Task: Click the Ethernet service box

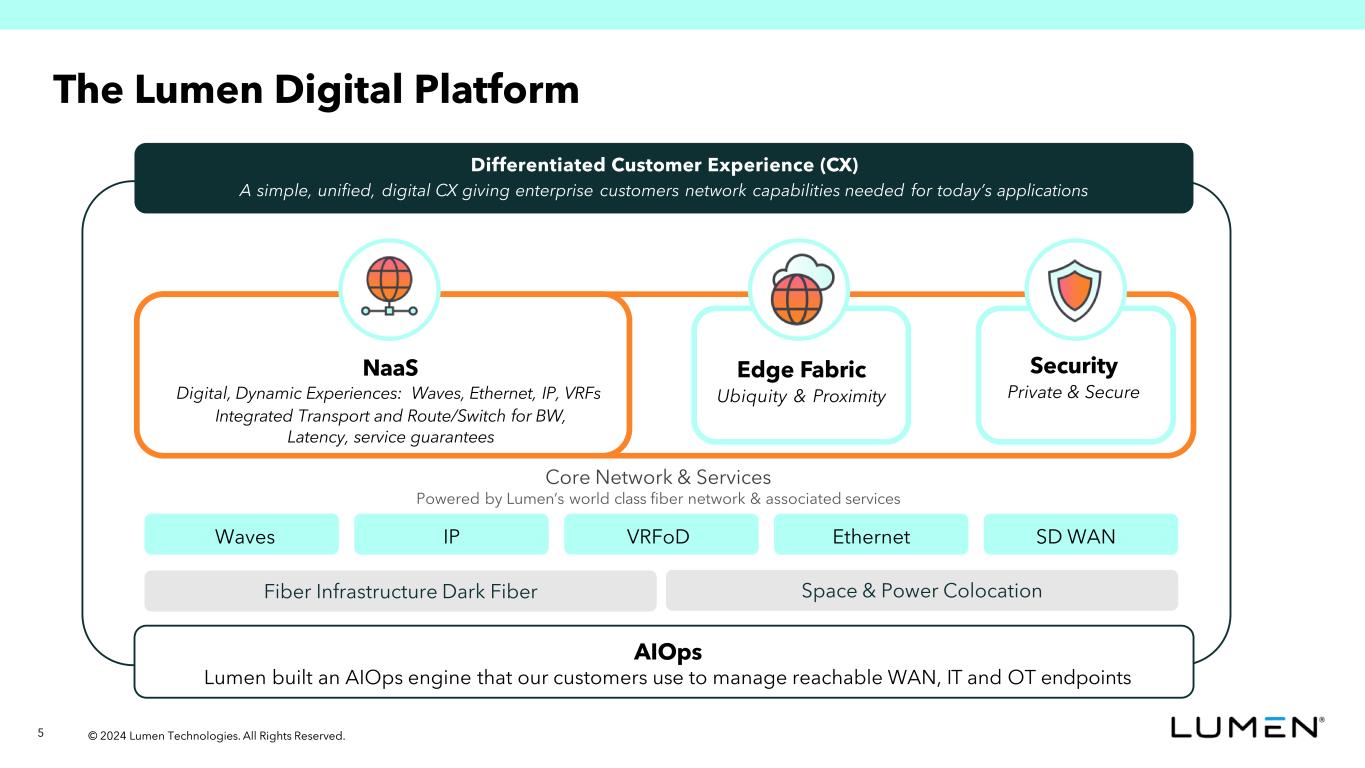Action: pos(871,535)
